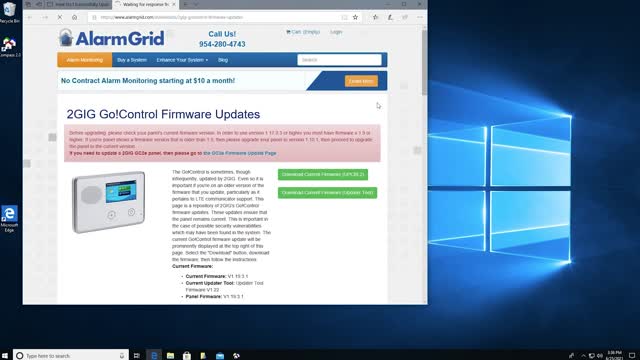Open Microsoft Store from the taskbar
This screenshot has width=640, height=360.
pyautogui.click(x=187, y=356)
